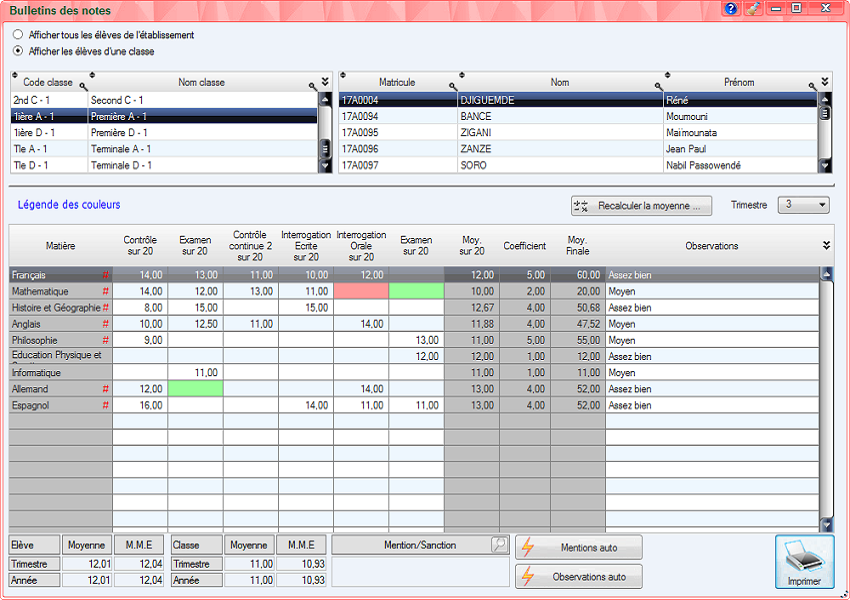This screenshot has height=600, width=850.
Task: Click the red Interrogation Orale cell for Mathematique
Action: point(361,292)
